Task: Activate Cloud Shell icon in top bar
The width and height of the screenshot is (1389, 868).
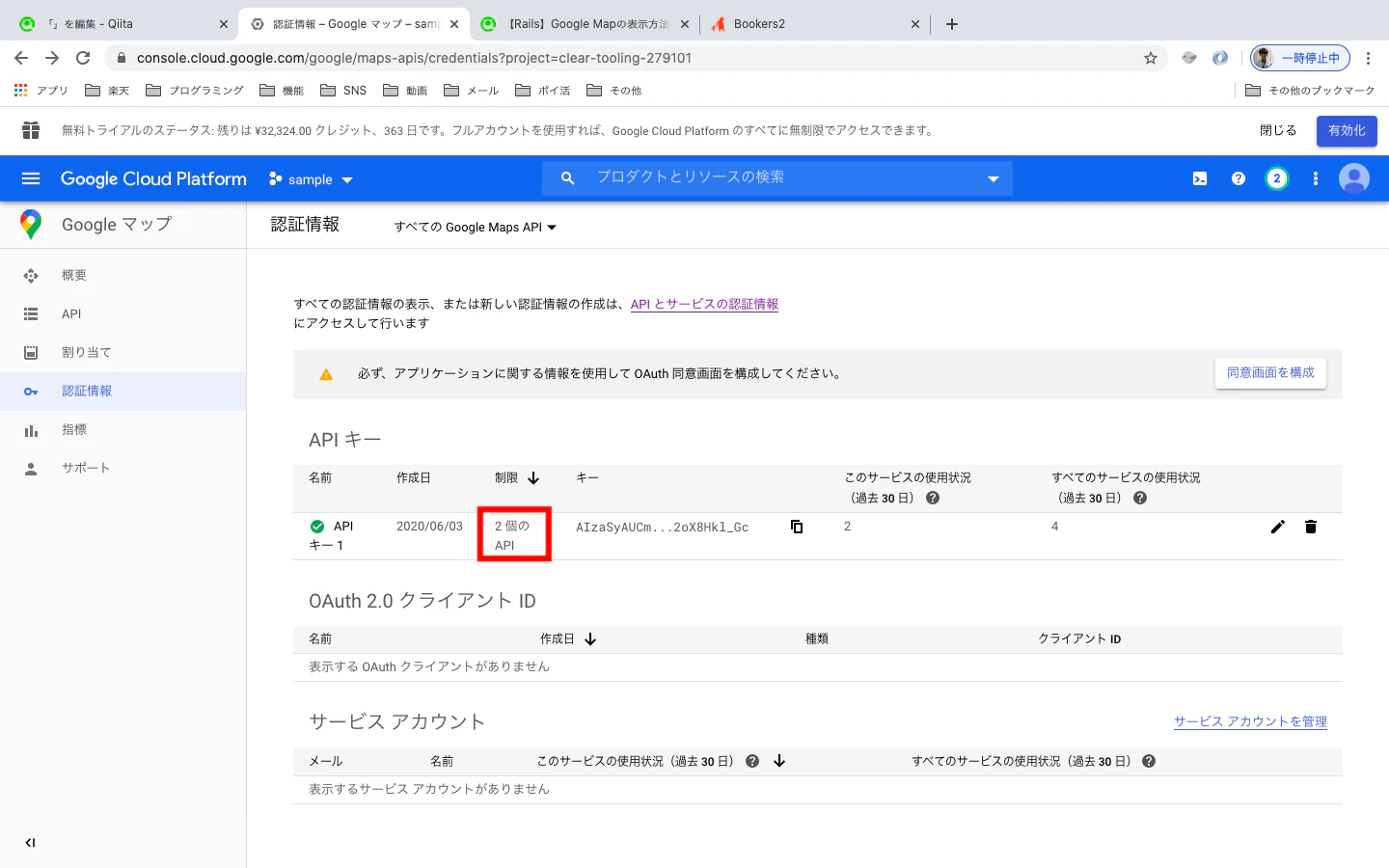Action: point(1200,178)
